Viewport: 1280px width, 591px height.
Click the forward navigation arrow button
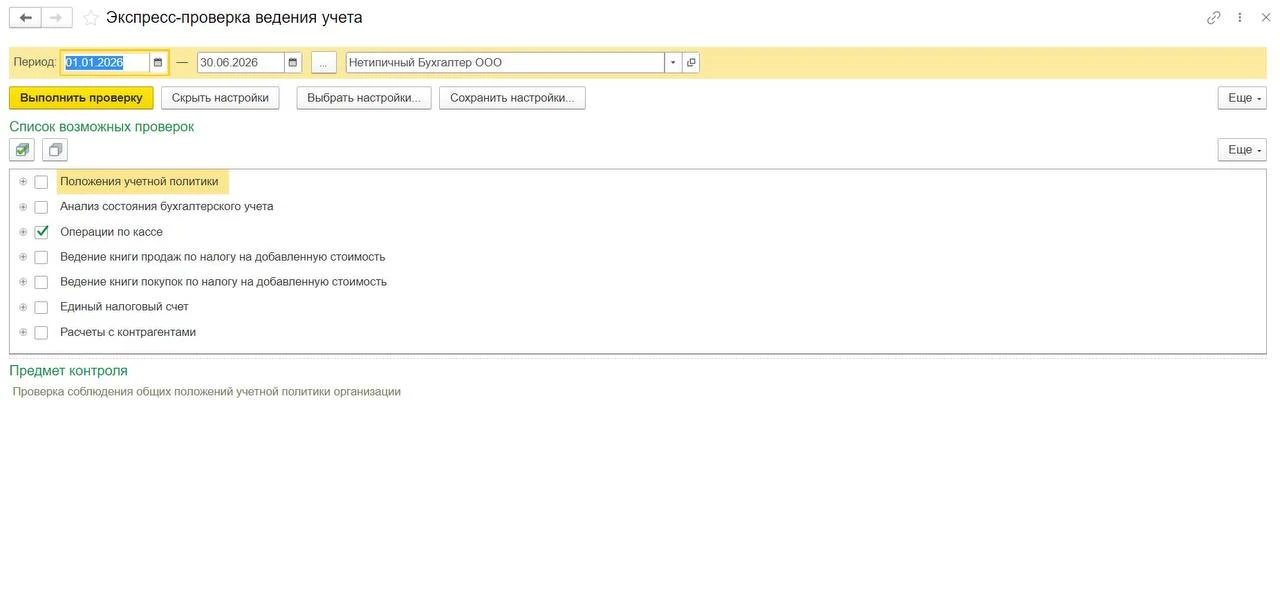57,17
